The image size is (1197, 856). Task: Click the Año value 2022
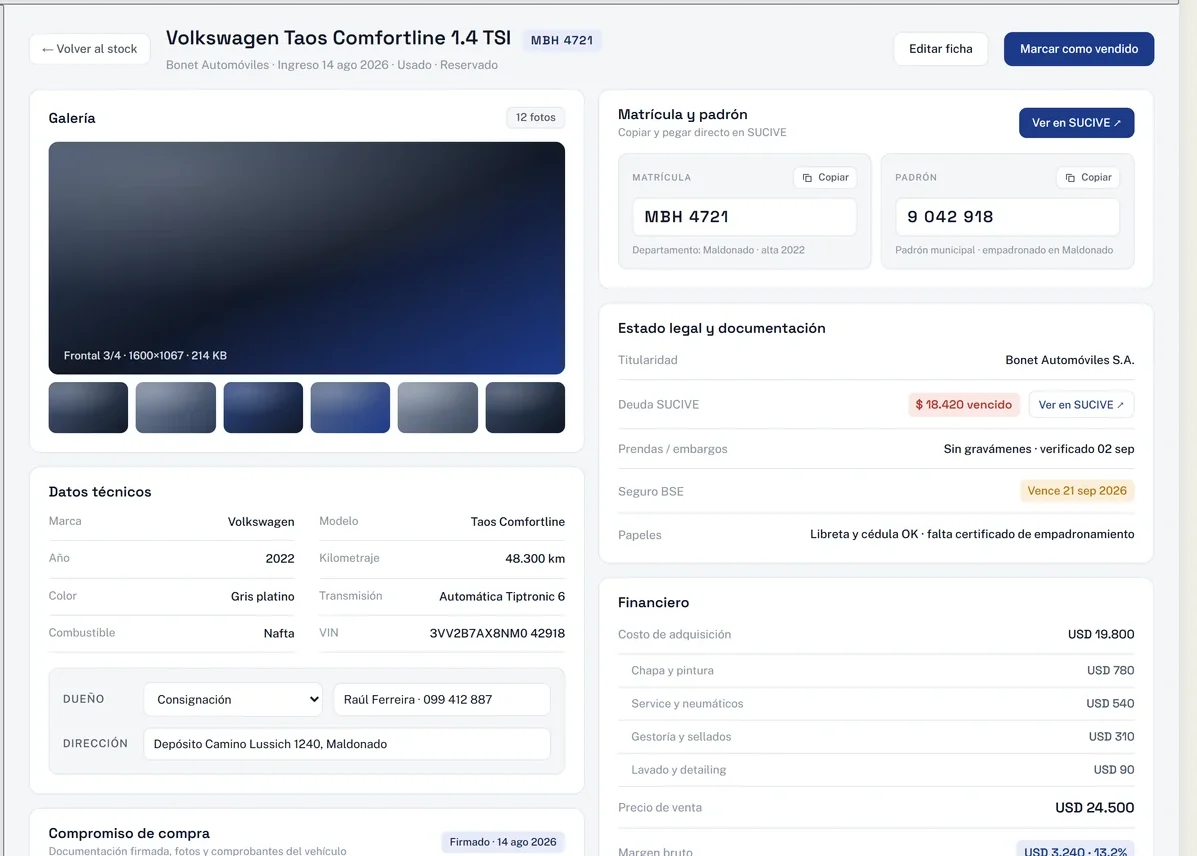pyautogui.click(x=279, y=559)
